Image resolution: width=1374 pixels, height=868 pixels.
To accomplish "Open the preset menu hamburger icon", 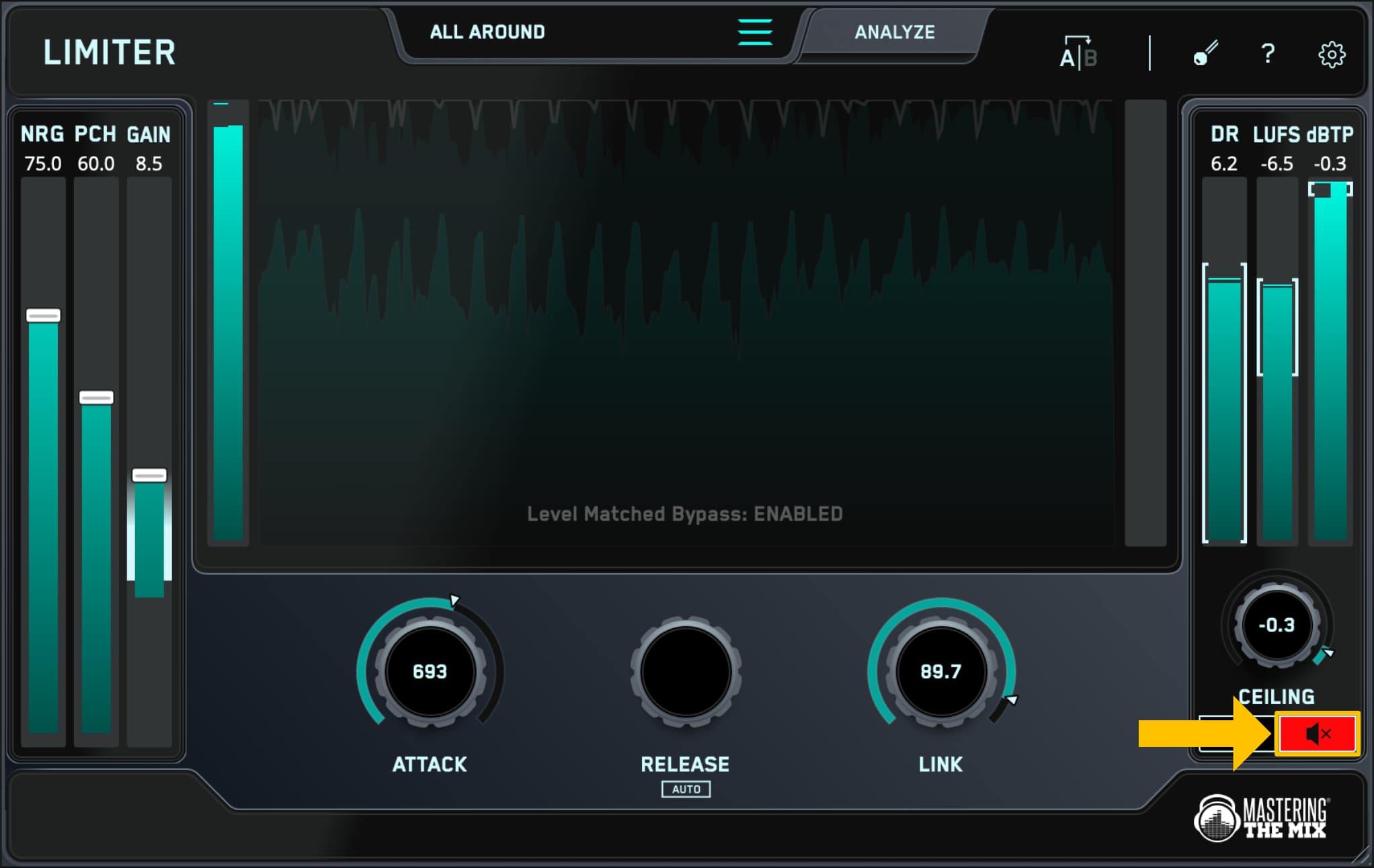I will pos(755,32).
